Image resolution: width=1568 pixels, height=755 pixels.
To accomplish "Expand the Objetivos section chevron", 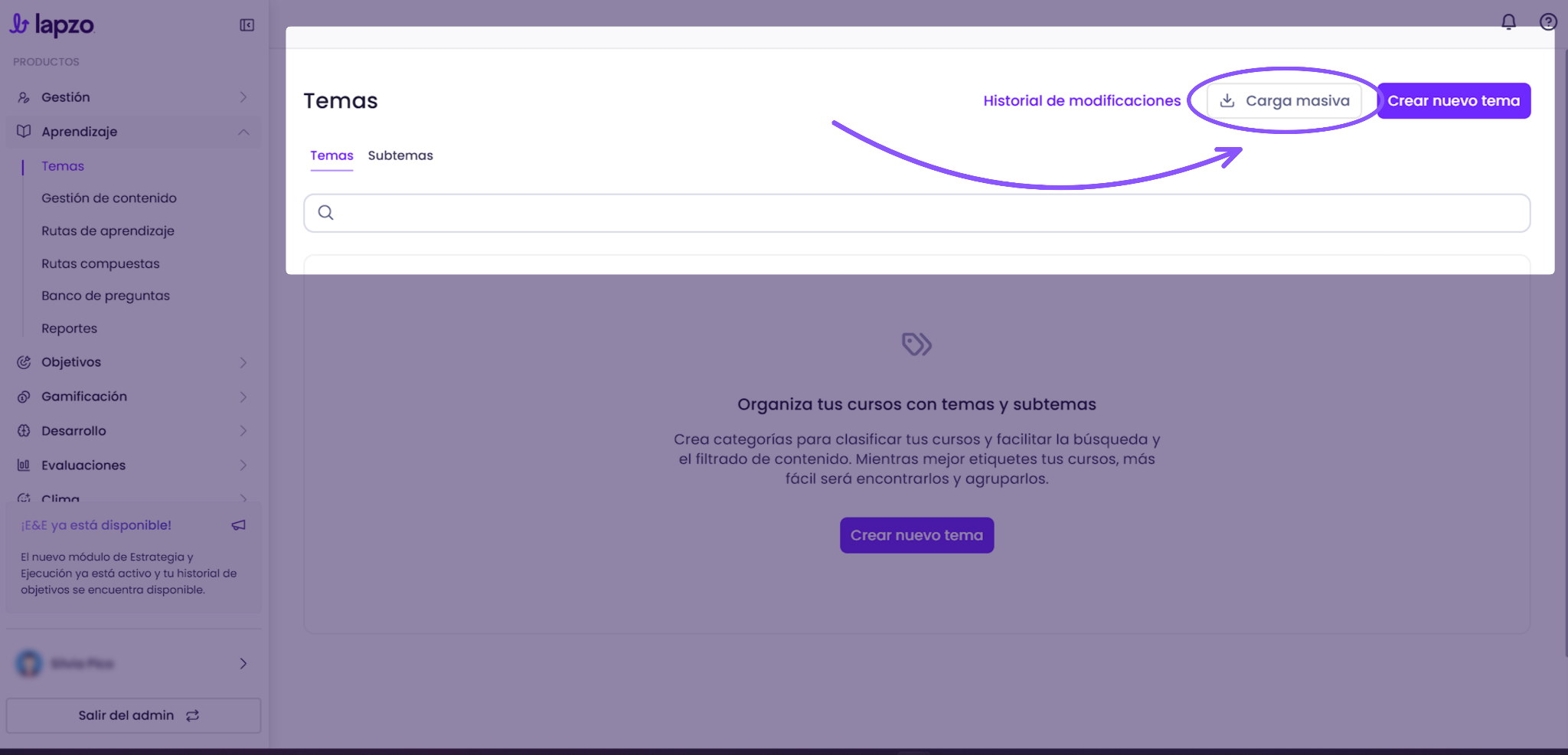I will (x=243, y=362).
